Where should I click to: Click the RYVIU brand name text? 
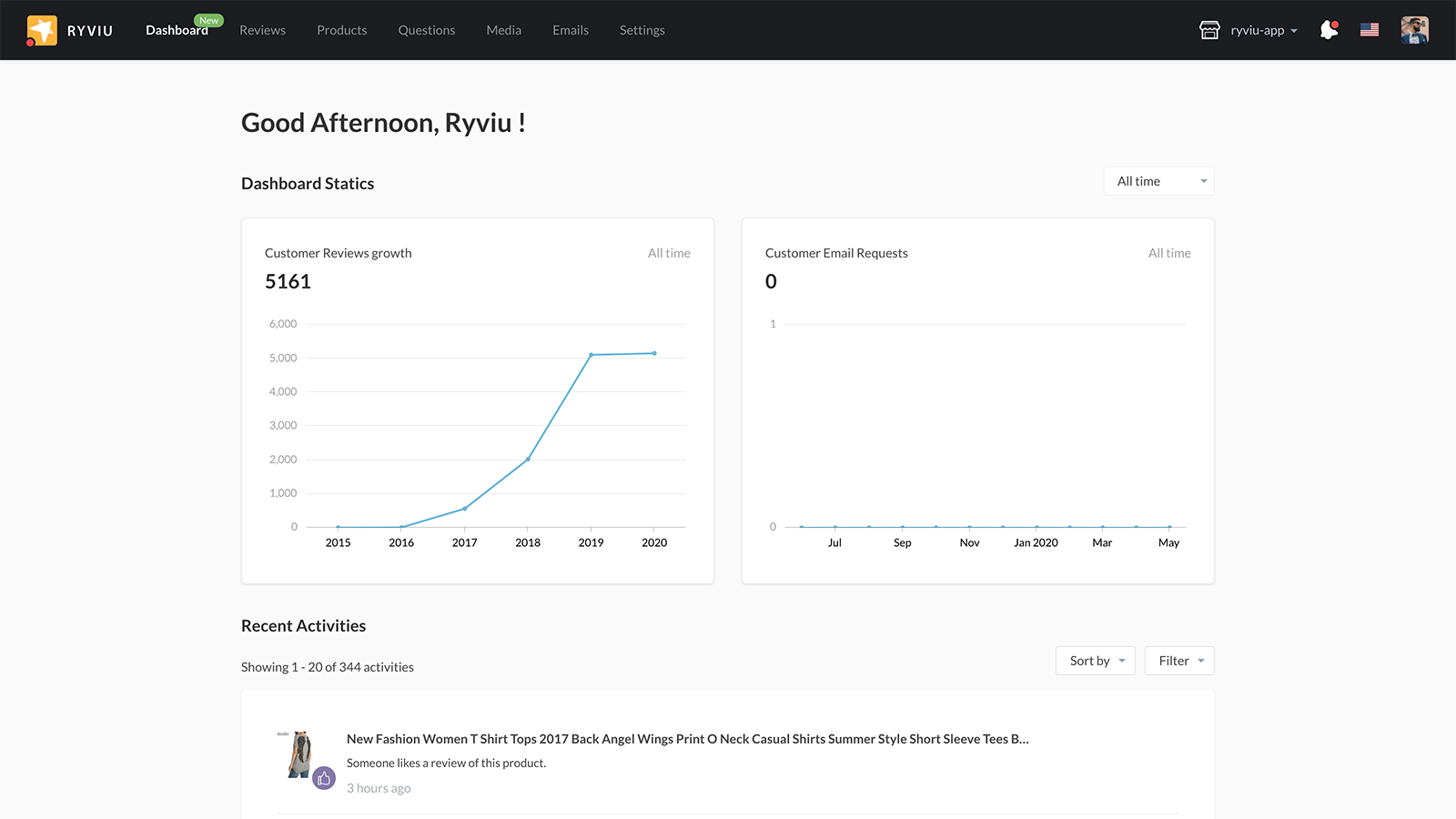[x=90, y=31]
